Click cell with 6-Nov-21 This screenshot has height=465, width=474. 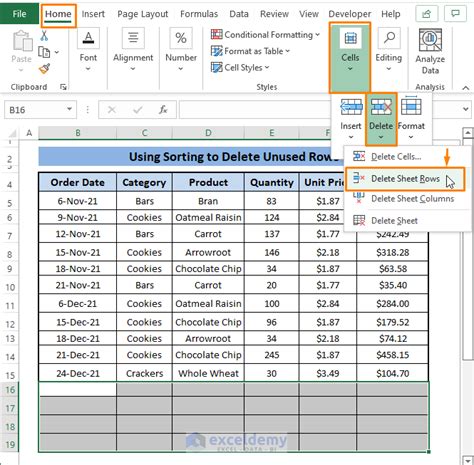click(78, 201)
